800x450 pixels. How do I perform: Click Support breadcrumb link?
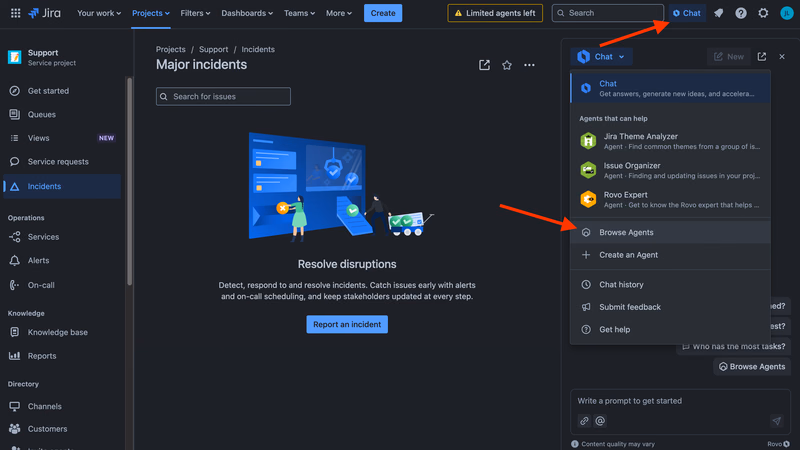click(213, 49)
